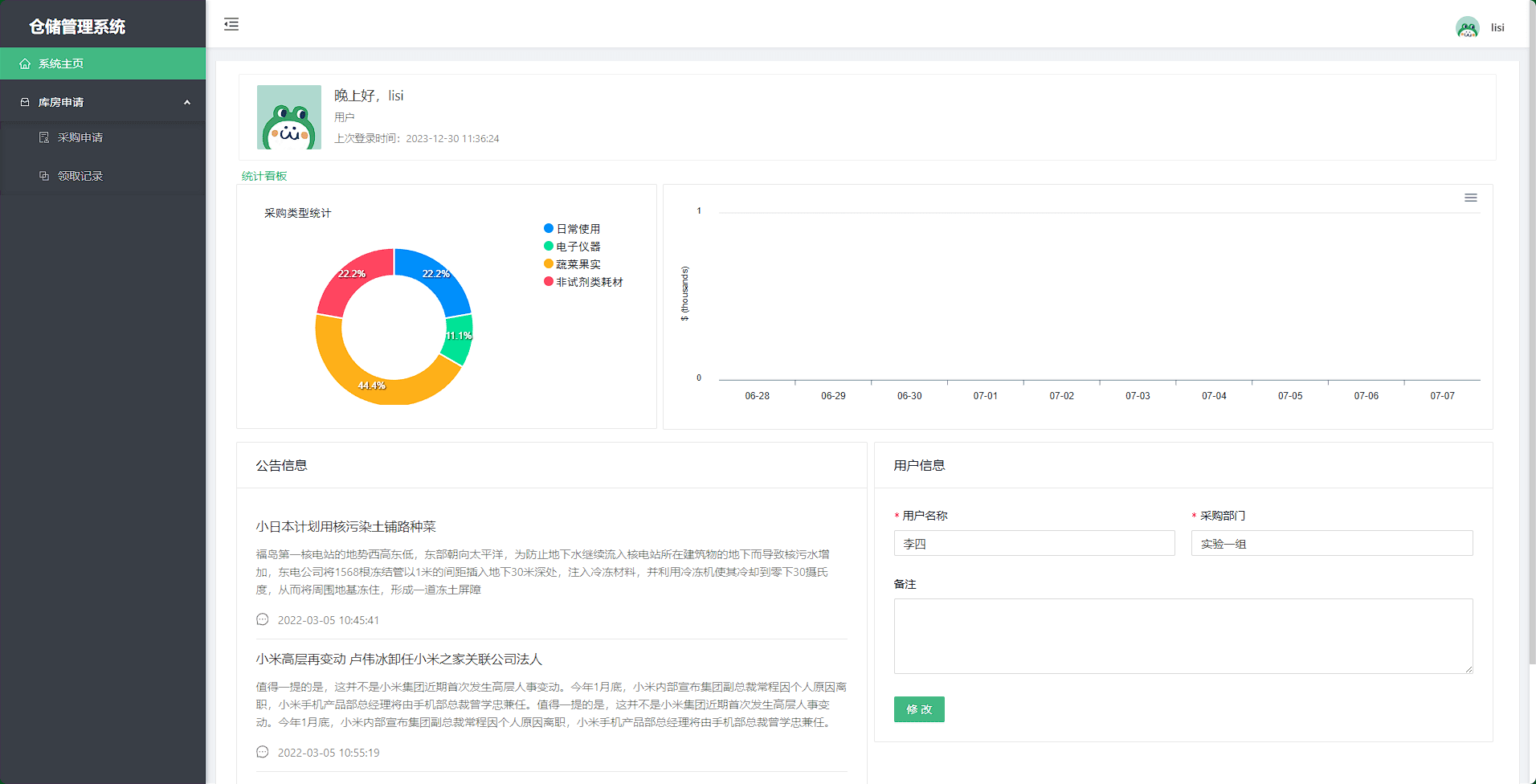Image resolution: width=1536 pixels, height=784 pixels.
Task: Expand options under the lisi username
Action: pos(1497,27)
